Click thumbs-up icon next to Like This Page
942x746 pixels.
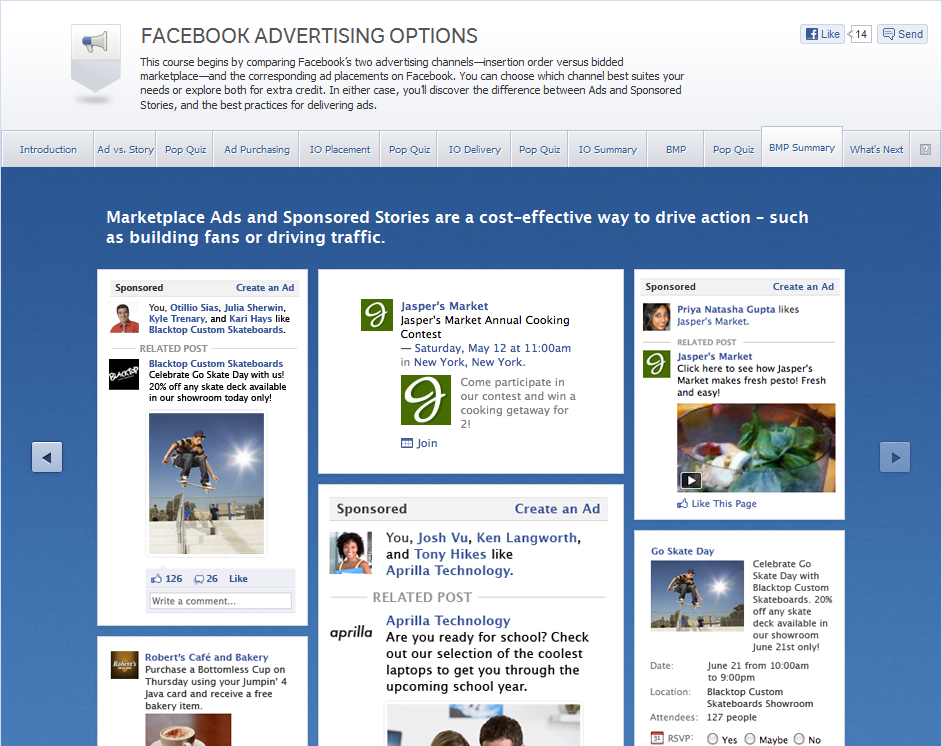tap(682, 503)
